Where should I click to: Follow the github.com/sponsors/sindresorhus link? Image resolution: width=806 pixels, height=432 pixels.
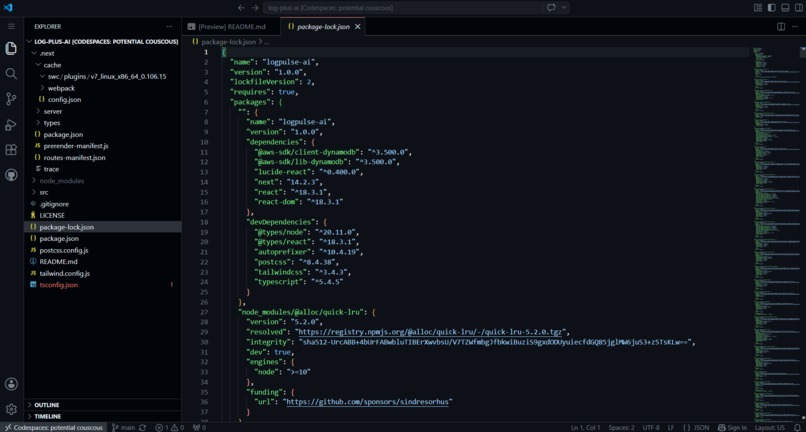(368, 402)
